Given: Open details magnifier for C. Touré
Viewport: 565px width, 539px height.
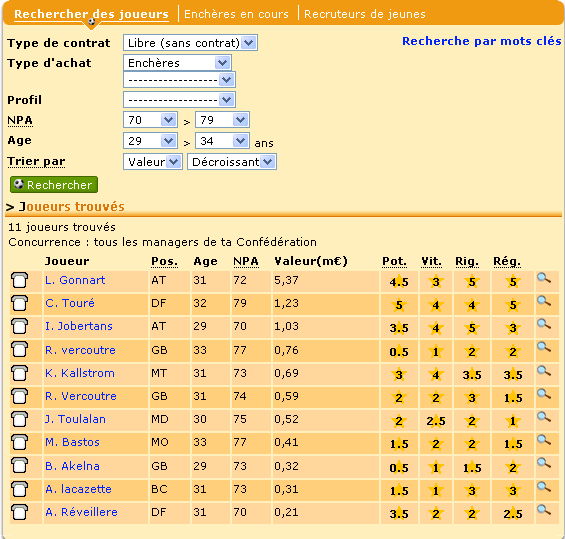Looking at the screenshot, I should tap(544, 301).
